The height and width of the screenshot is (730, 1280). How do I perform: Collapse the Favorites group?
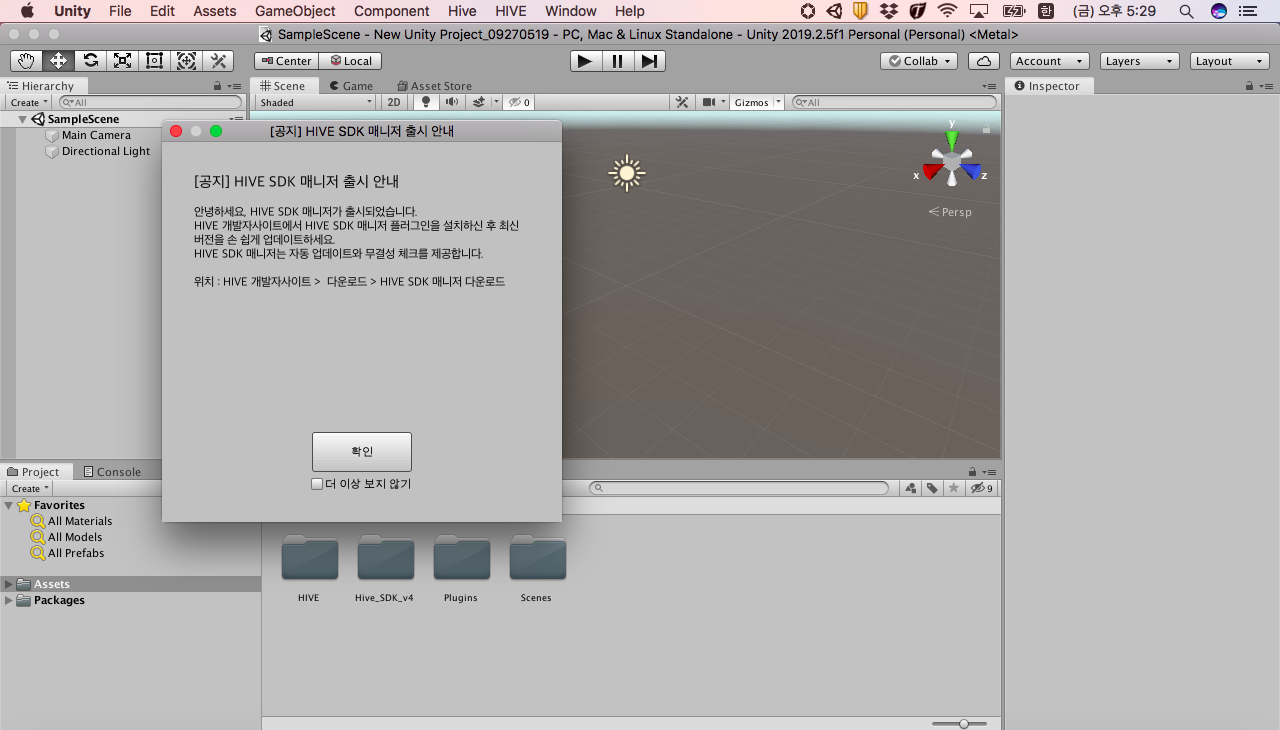click(x=9, y=505)
